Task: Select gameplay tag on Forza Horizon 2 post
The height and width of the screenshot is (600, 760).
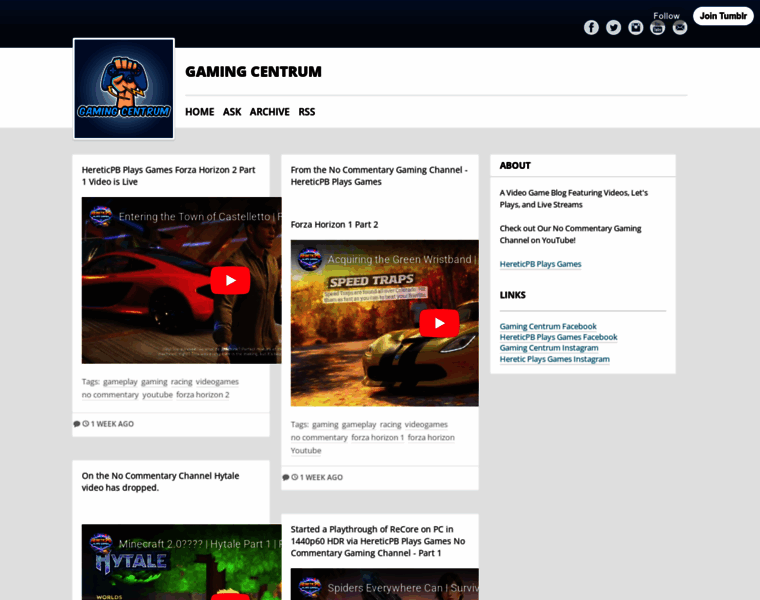Action: (120, 382)
